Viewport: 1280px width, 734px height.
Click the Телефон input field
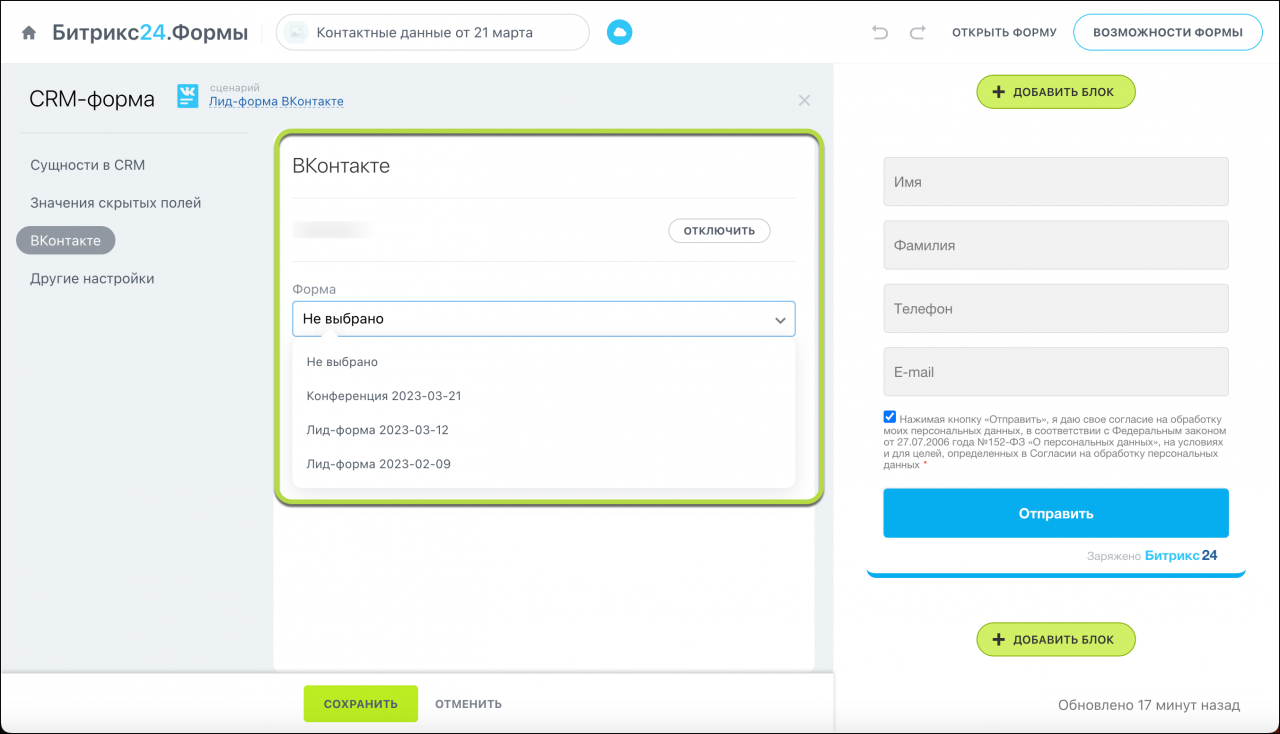1056,309
